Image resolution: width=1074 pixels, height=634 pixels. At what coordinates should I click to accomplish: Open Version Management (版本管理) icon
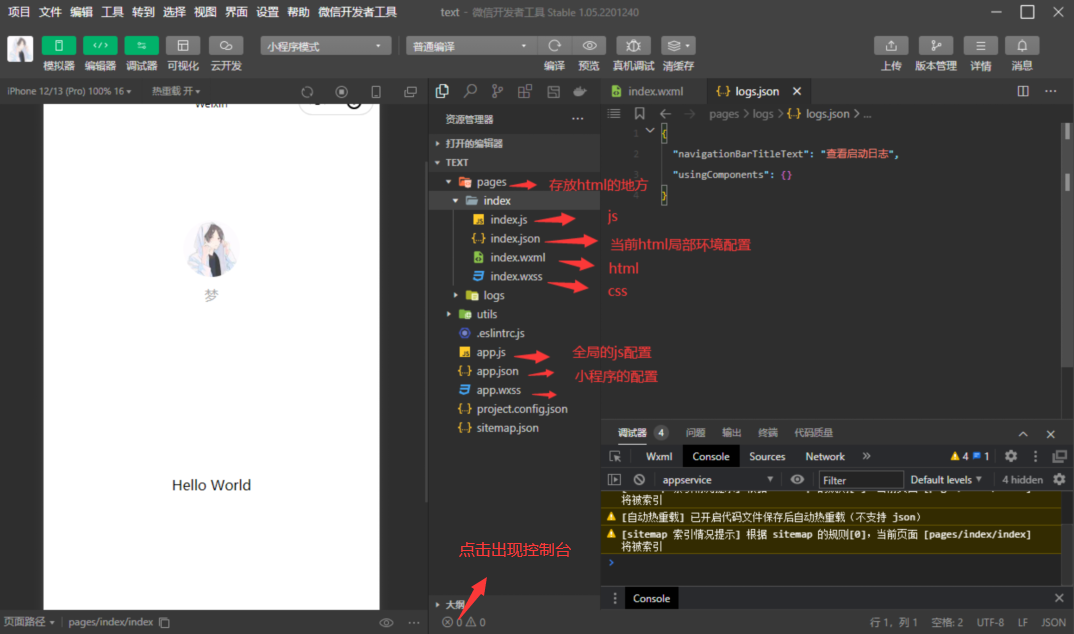pyautogui.click(x=935, y=46)
